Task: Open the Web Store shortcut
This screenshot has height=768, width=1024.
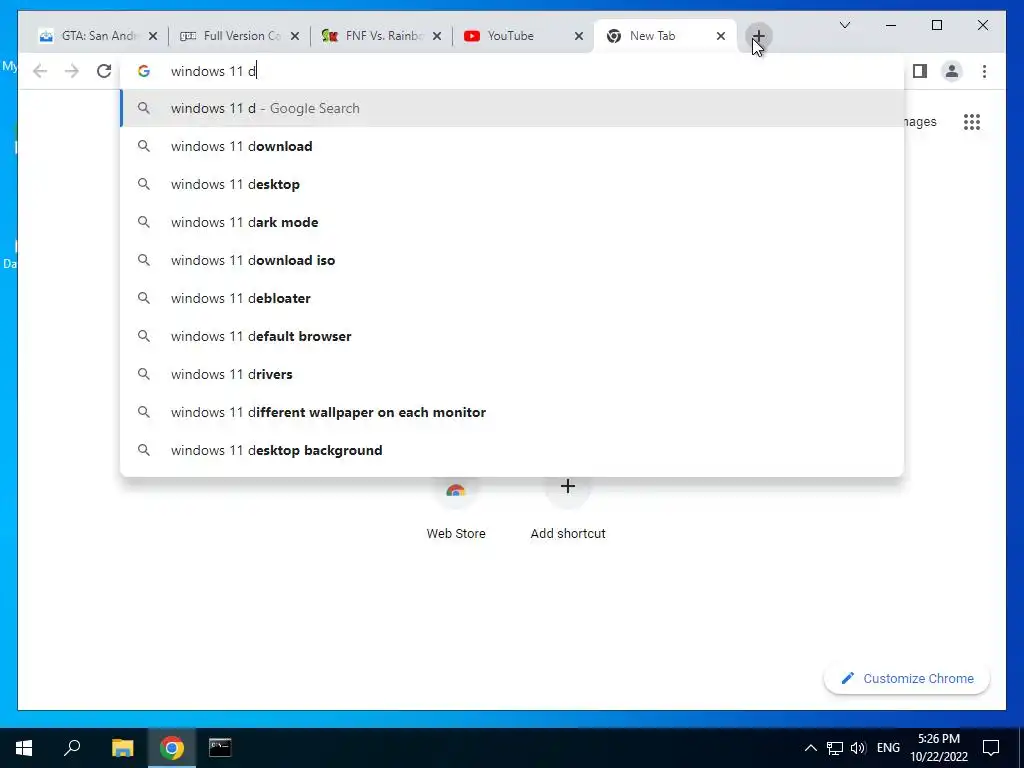Action: [x=456, y=509]
